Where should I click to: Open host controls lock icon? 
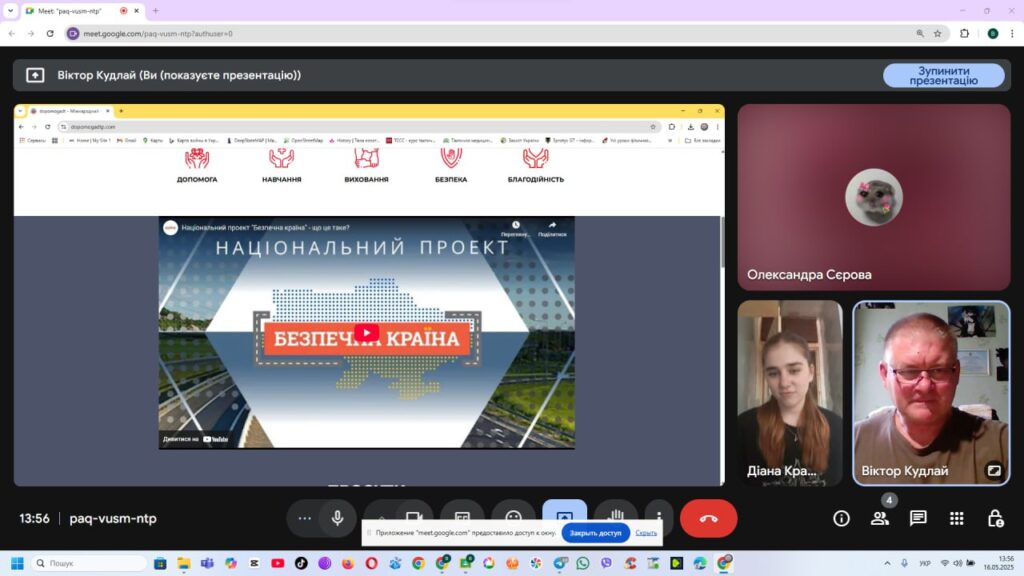pyautogui.click(x=995, y=519)
